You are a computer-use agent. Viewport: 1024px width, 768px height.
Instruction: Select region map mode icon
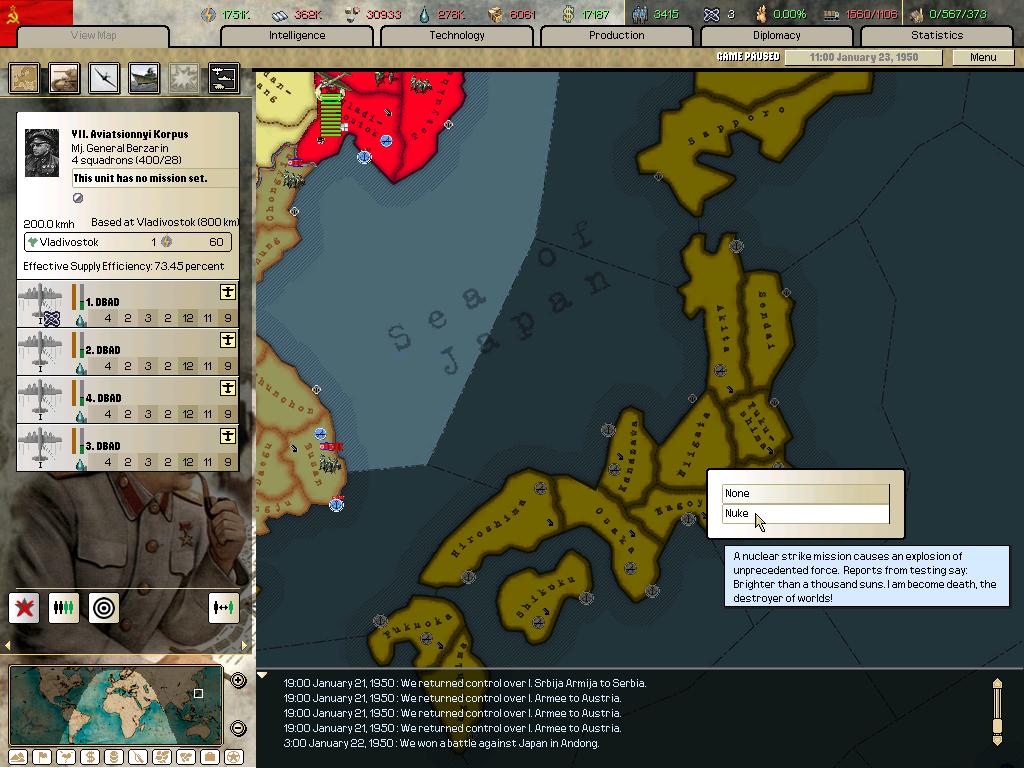coord(162,758)
